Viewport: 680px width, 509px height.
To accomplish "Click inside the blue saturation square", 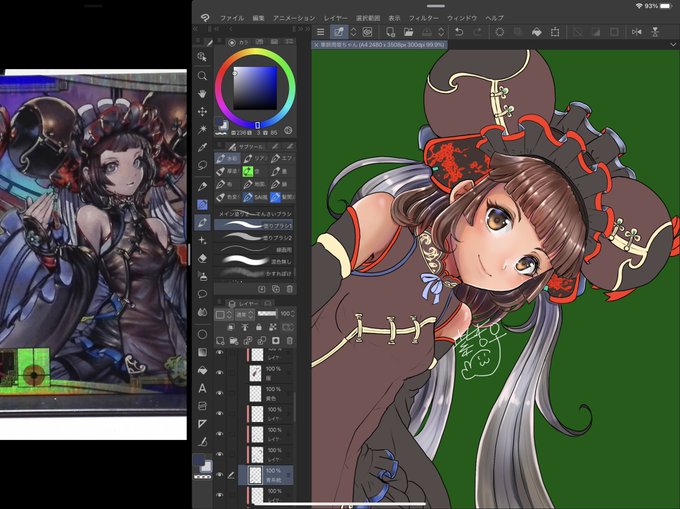I will pyautogui.click(x=255, y=88).
